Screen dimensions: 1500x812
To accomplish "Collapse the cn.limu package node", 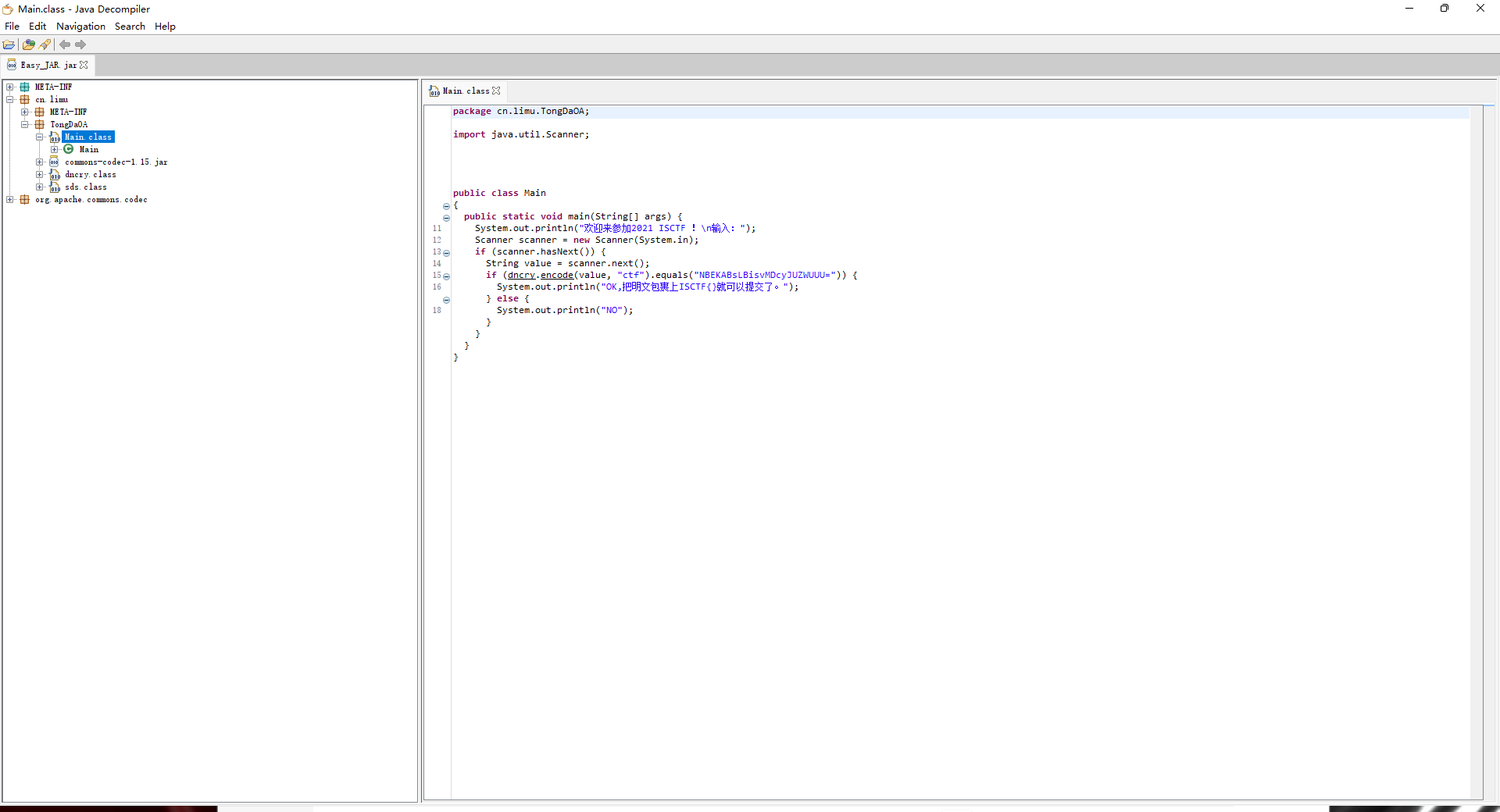I will tap(10, 99).
